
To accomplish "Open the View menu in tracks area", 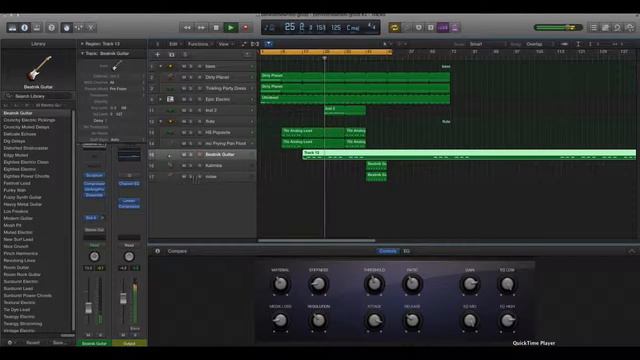I will [225, 44].
